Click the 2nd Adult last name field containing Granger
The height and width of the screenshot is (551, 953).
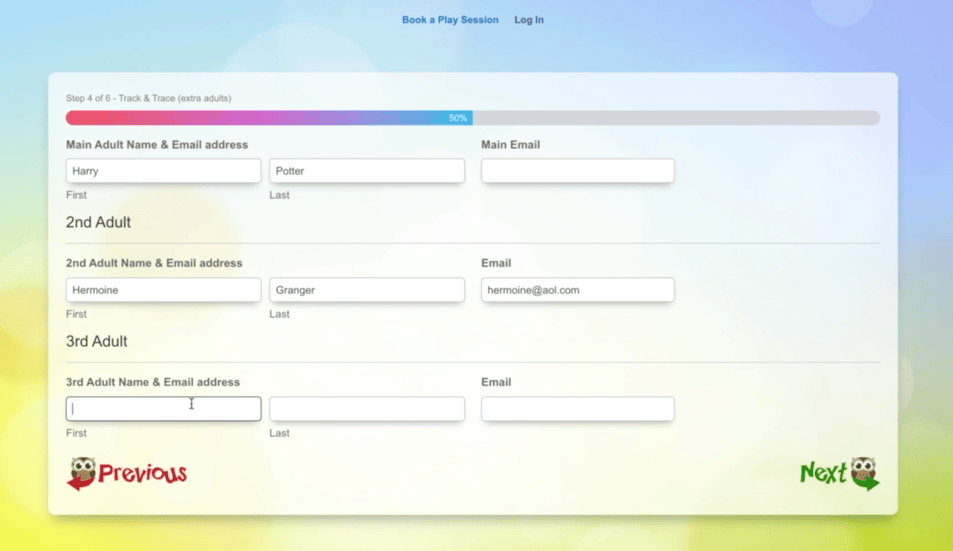tap(367, 290)
